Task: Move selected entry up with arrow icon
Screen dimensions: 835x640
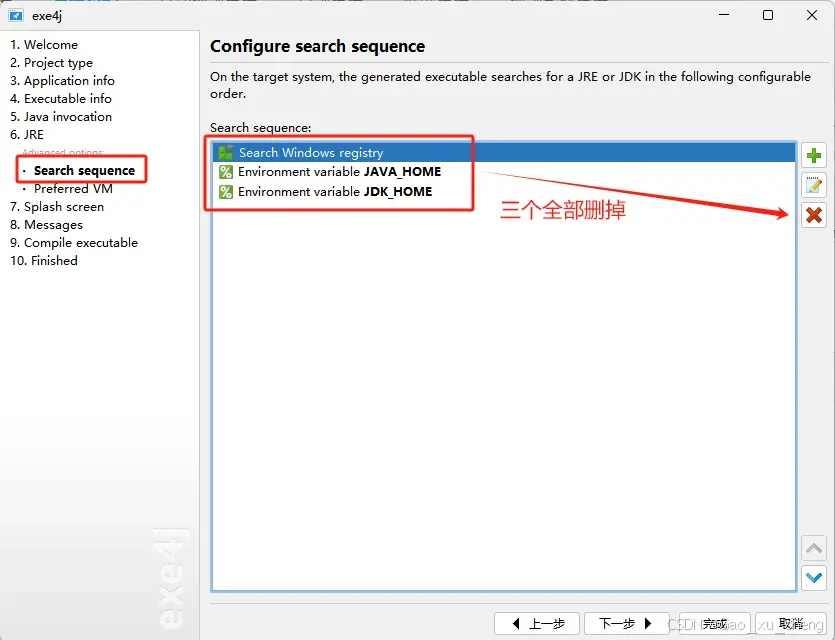Action: (x=814, y=548)
